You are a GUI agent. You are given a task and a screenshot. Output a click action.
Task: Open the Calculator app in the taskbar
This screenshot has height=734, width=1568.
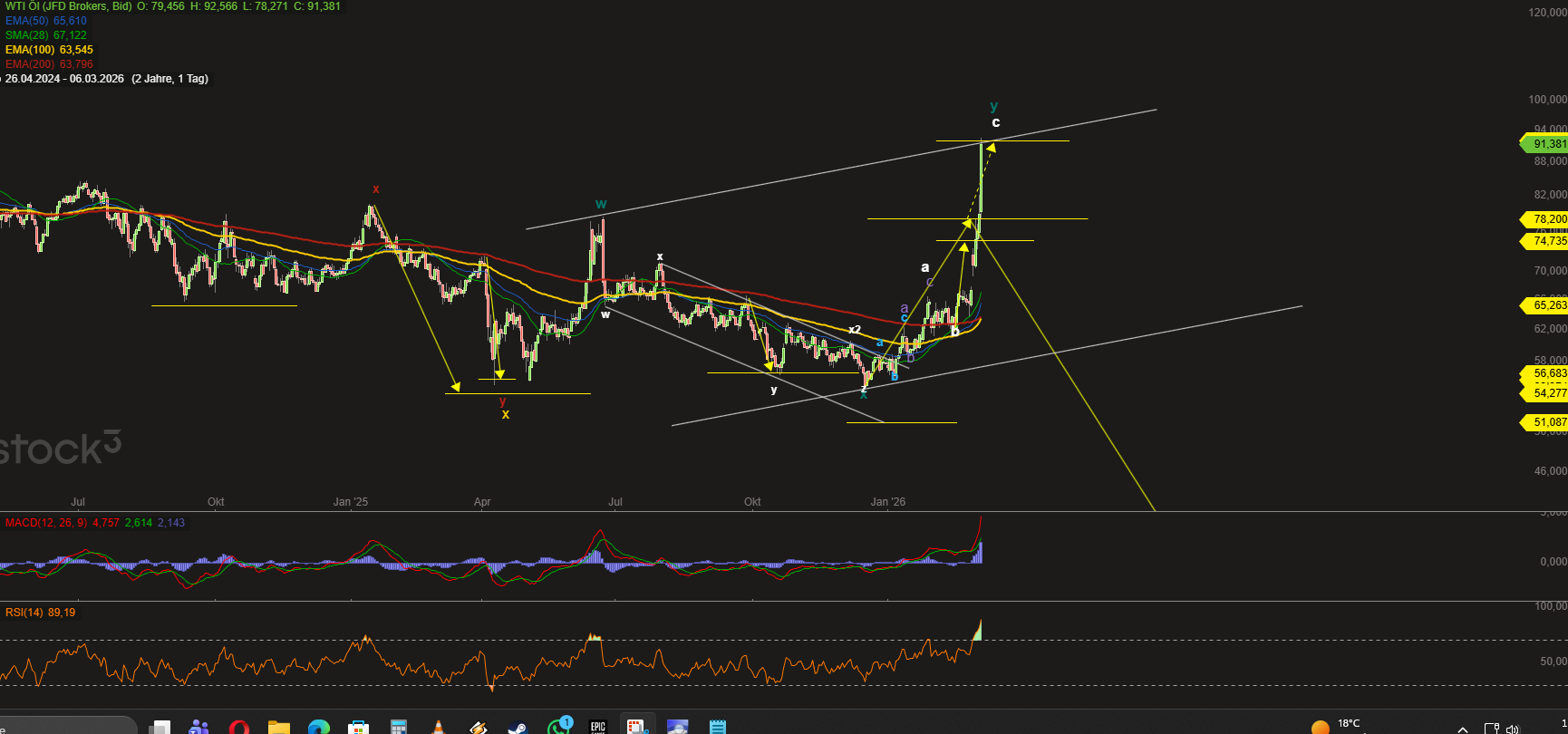pos(398,727)
